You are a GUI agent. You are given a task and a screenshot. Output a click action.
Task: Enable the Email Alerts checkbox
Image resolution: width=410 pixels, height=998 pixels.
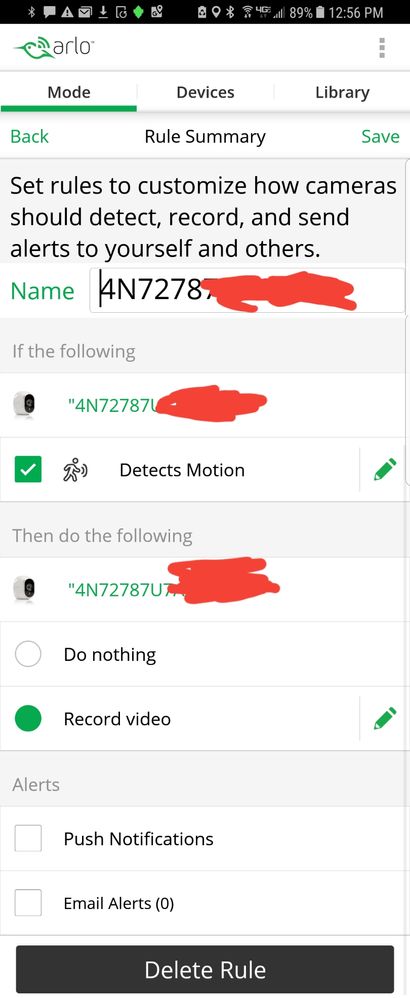point(28,903)
